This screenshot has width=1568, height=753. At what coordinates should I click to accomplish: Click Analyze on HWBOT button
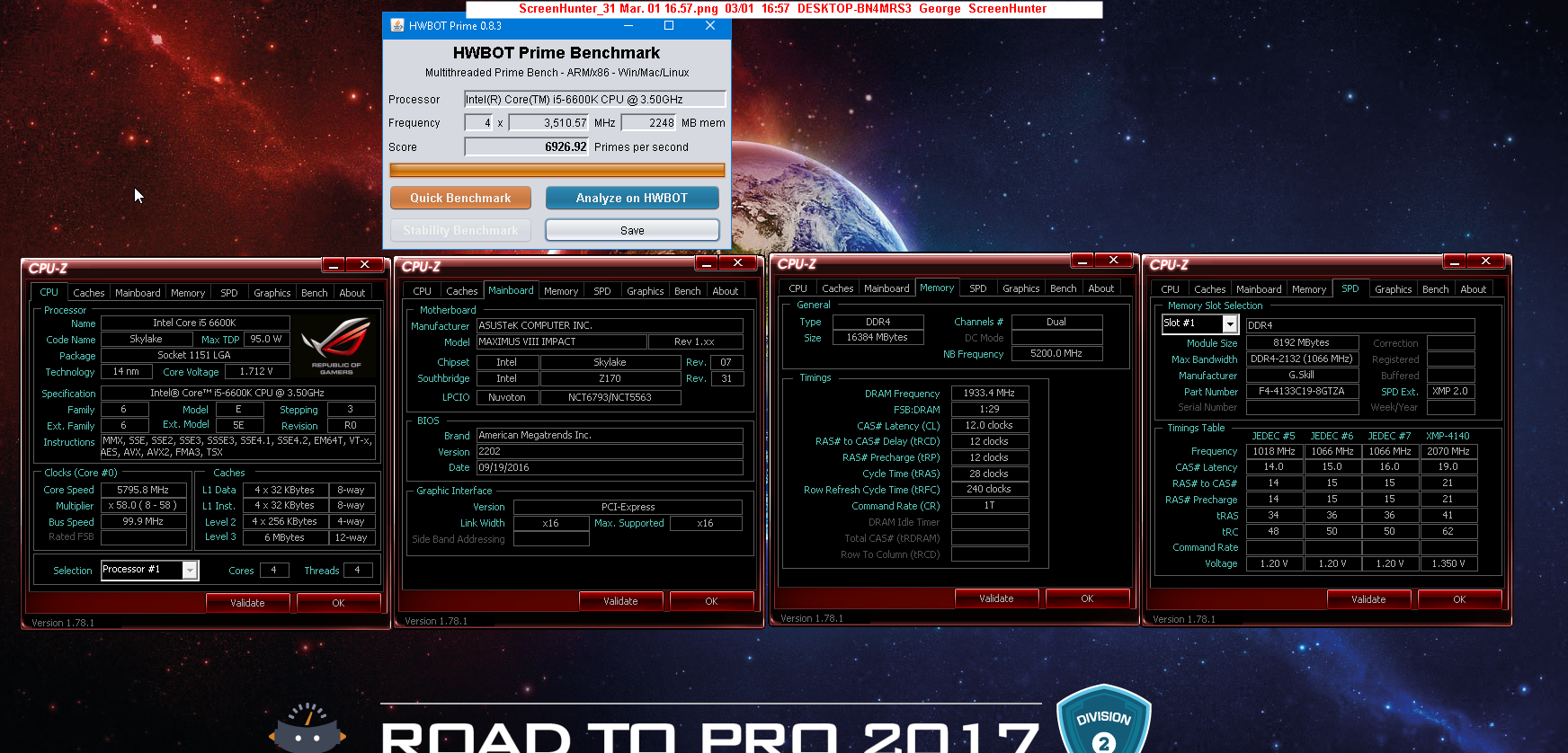(632, 198)
